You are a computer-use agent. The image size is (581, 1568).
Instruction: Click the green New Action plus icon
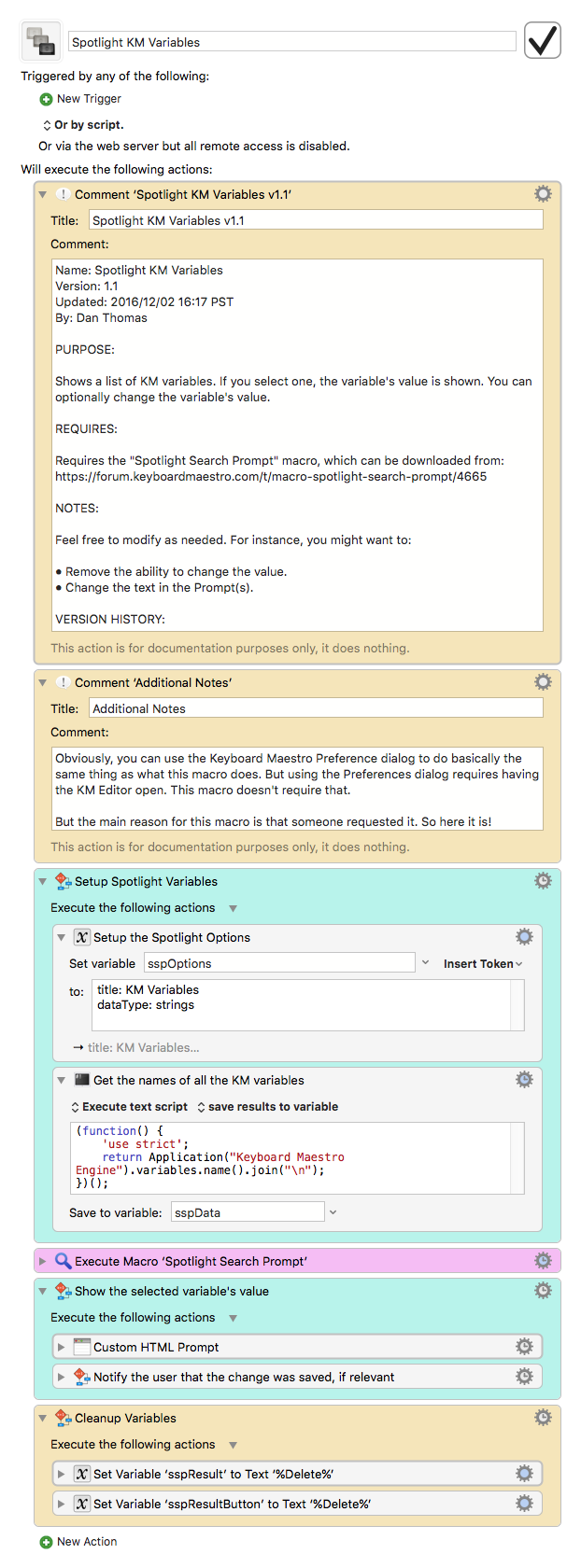pyautogui.click(x=46, y=1542)
